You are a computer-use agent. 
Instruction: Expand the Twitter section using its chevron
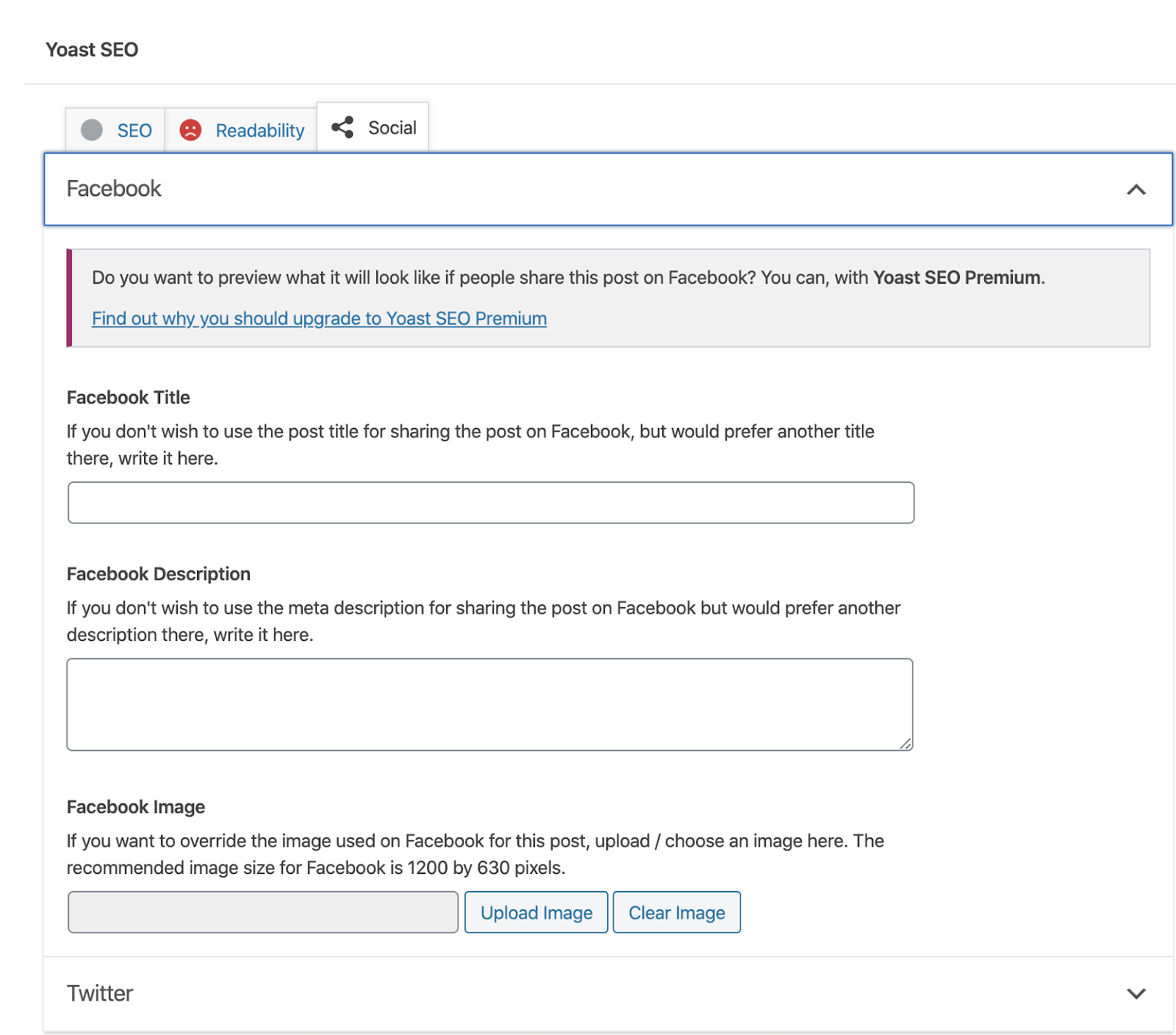click(1136, 994)
